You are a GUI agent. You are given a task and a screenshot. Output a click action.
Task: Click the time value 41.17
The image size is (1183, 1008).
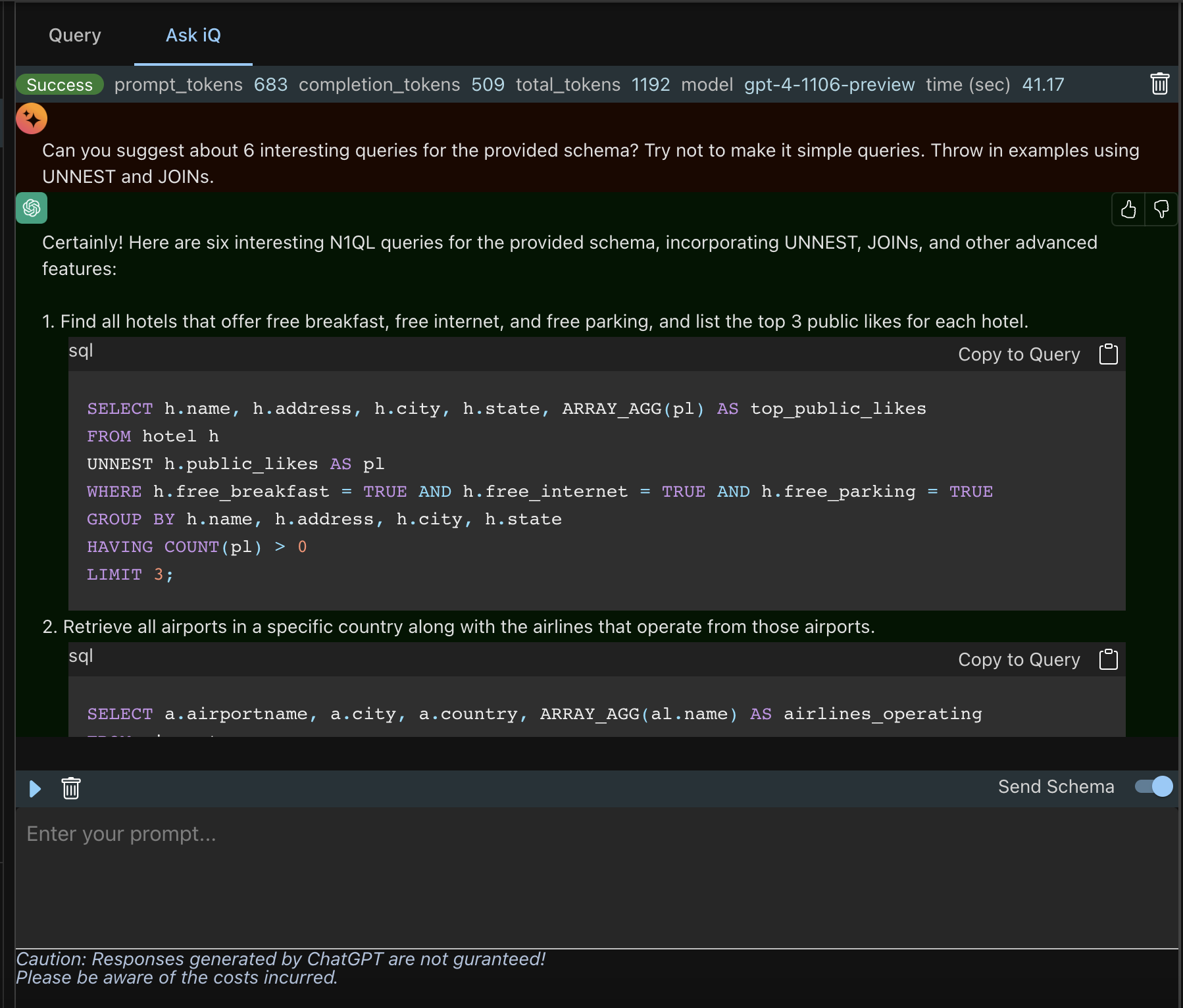(1043, 85)
